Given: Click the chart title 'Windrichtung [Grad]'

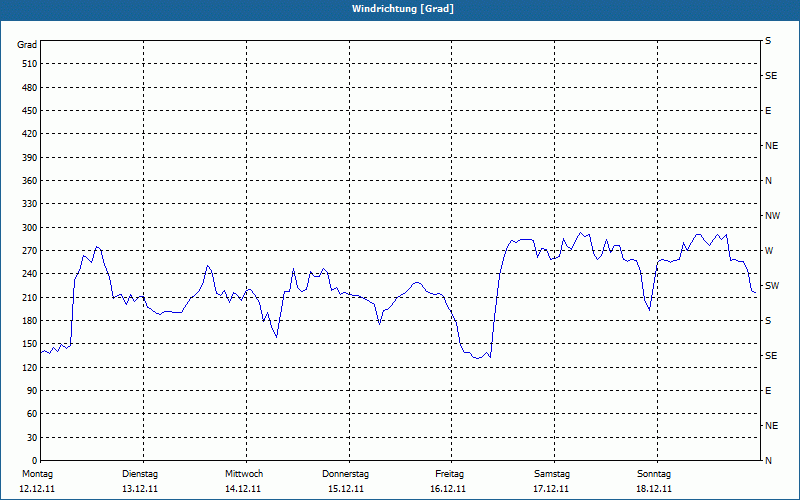Looking at the screenshot, I should (x=403, y=9).
